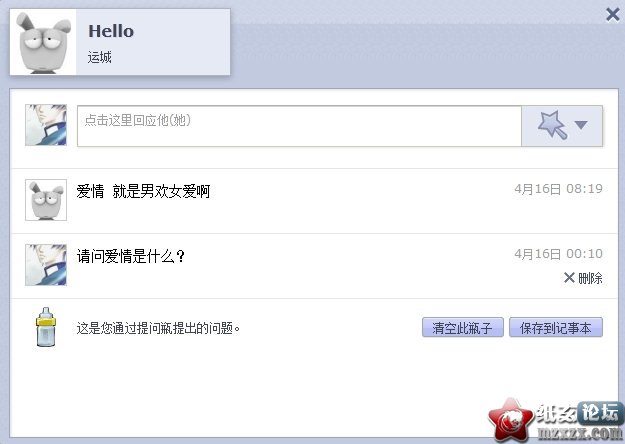Click the timestamp 4月16日 08:19
The height and width of the screenshot is (444, 625).
[x=558, y=189]
